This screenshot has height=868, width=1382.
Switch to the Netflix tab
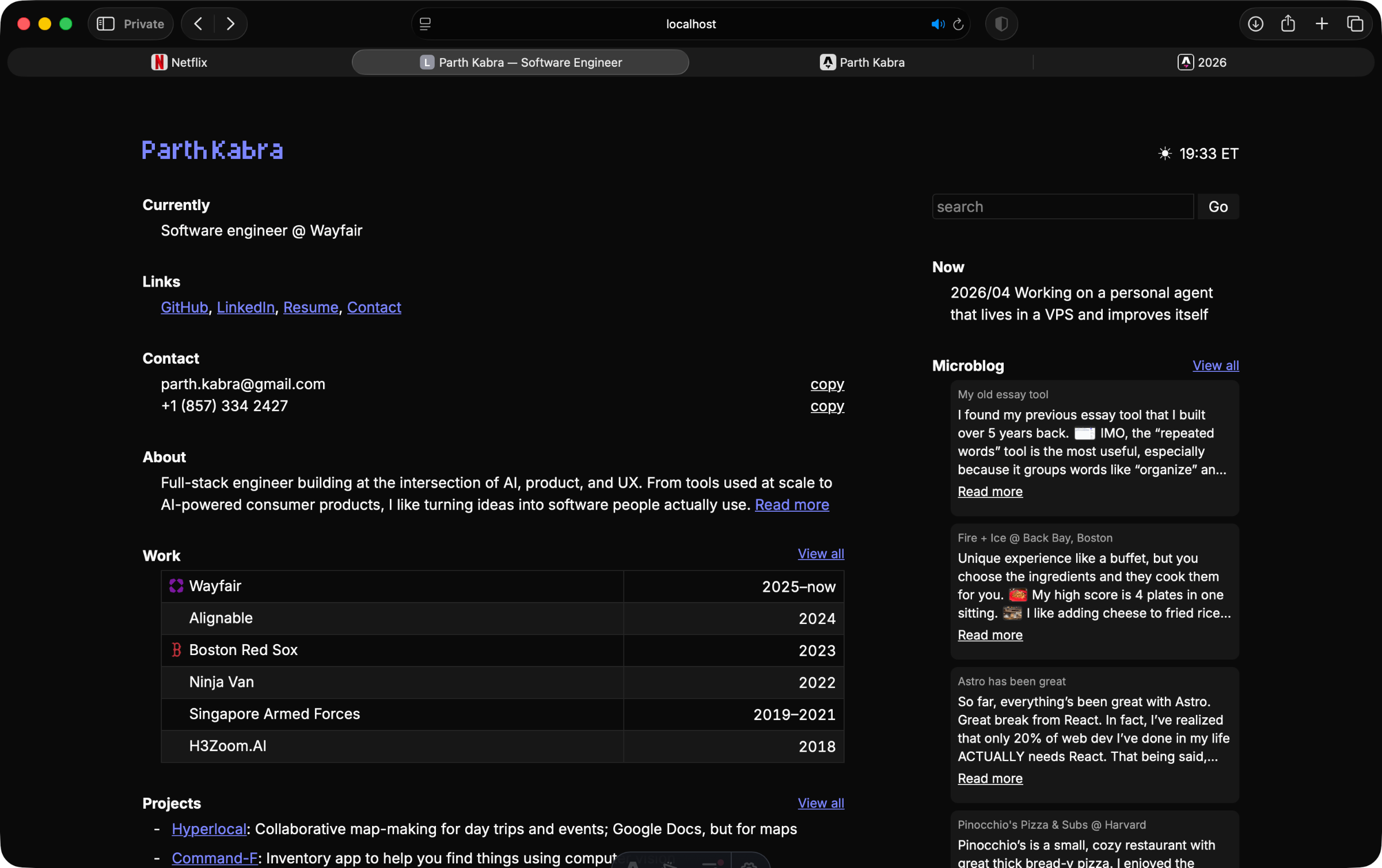(179, 62)
